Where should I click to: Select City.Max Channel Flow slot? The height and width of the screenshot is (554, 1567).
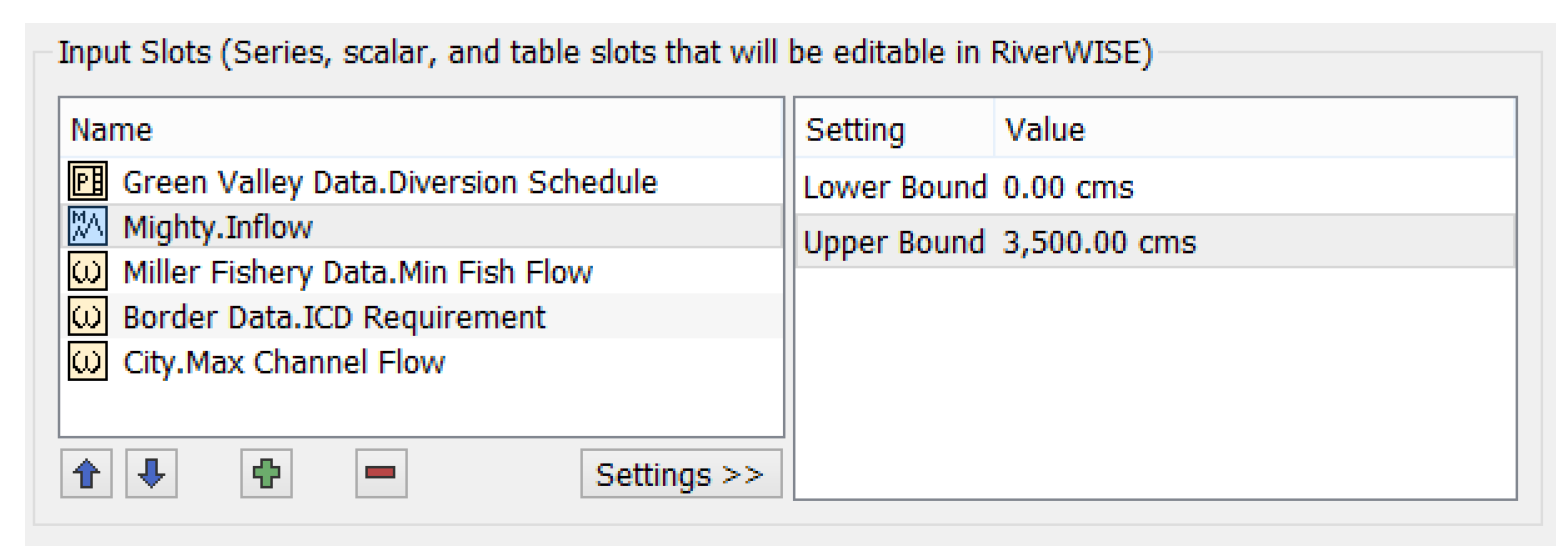(421, 361)
